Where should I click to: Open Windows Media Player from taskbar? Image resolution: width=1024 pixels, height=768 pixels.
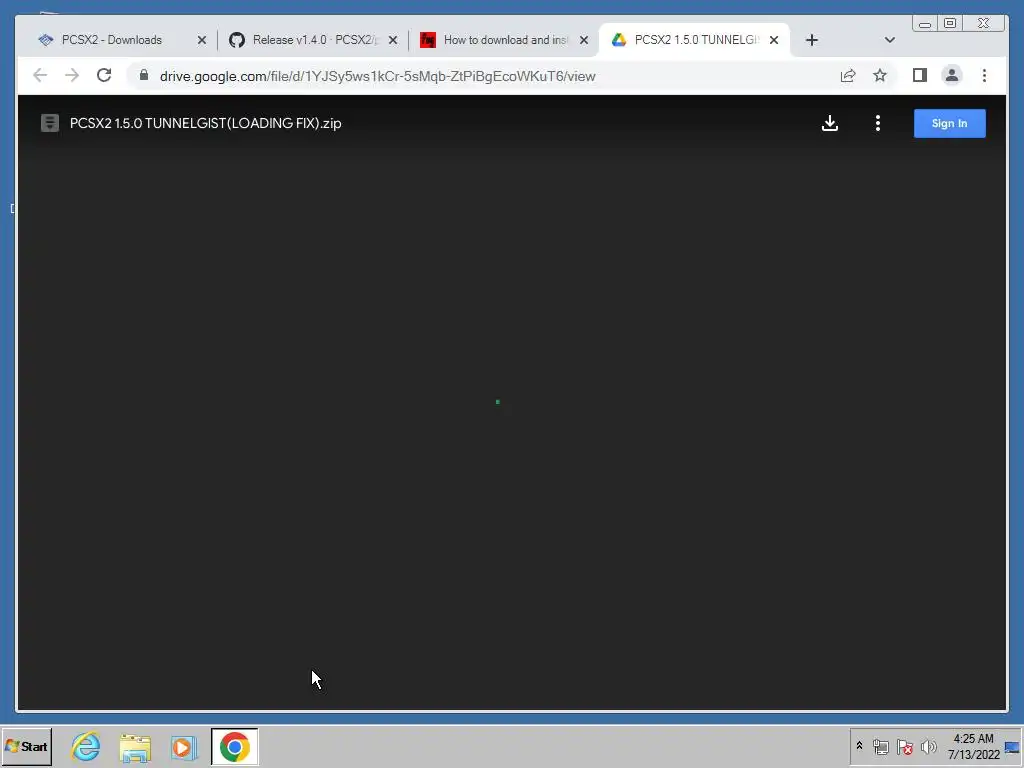tap(184, 746)
